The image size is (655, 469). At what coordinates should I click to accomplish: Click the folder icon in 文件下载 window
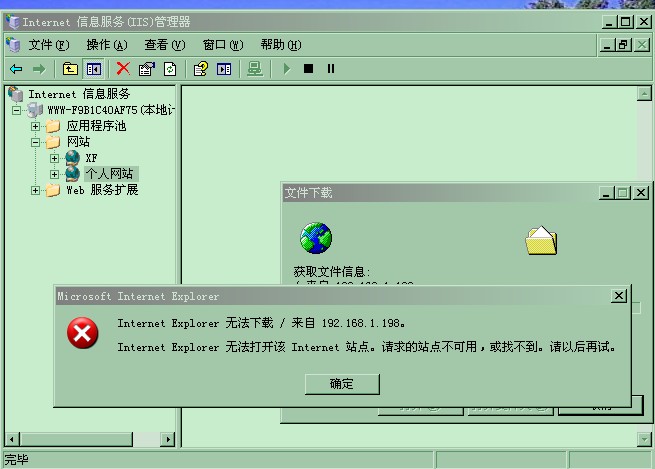click(541, 241)
